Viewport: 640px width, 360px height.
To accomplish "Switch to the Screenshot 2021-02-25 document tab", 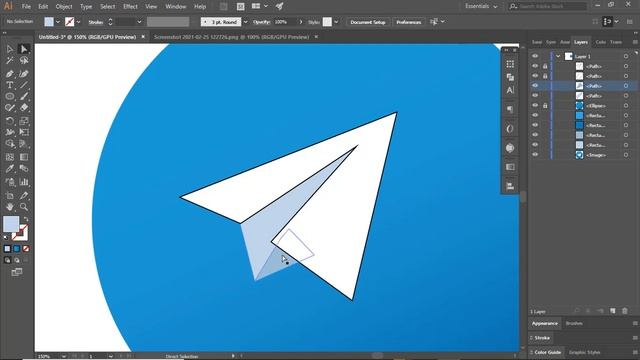I will click(x=231, y=37).
